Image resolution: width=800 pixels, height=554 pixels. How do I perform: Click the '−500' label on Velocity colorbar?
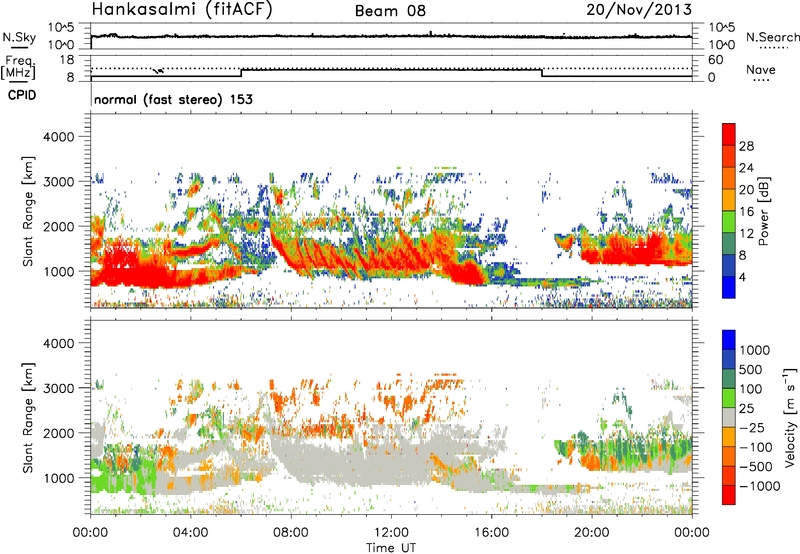click(x=756, y=467)
